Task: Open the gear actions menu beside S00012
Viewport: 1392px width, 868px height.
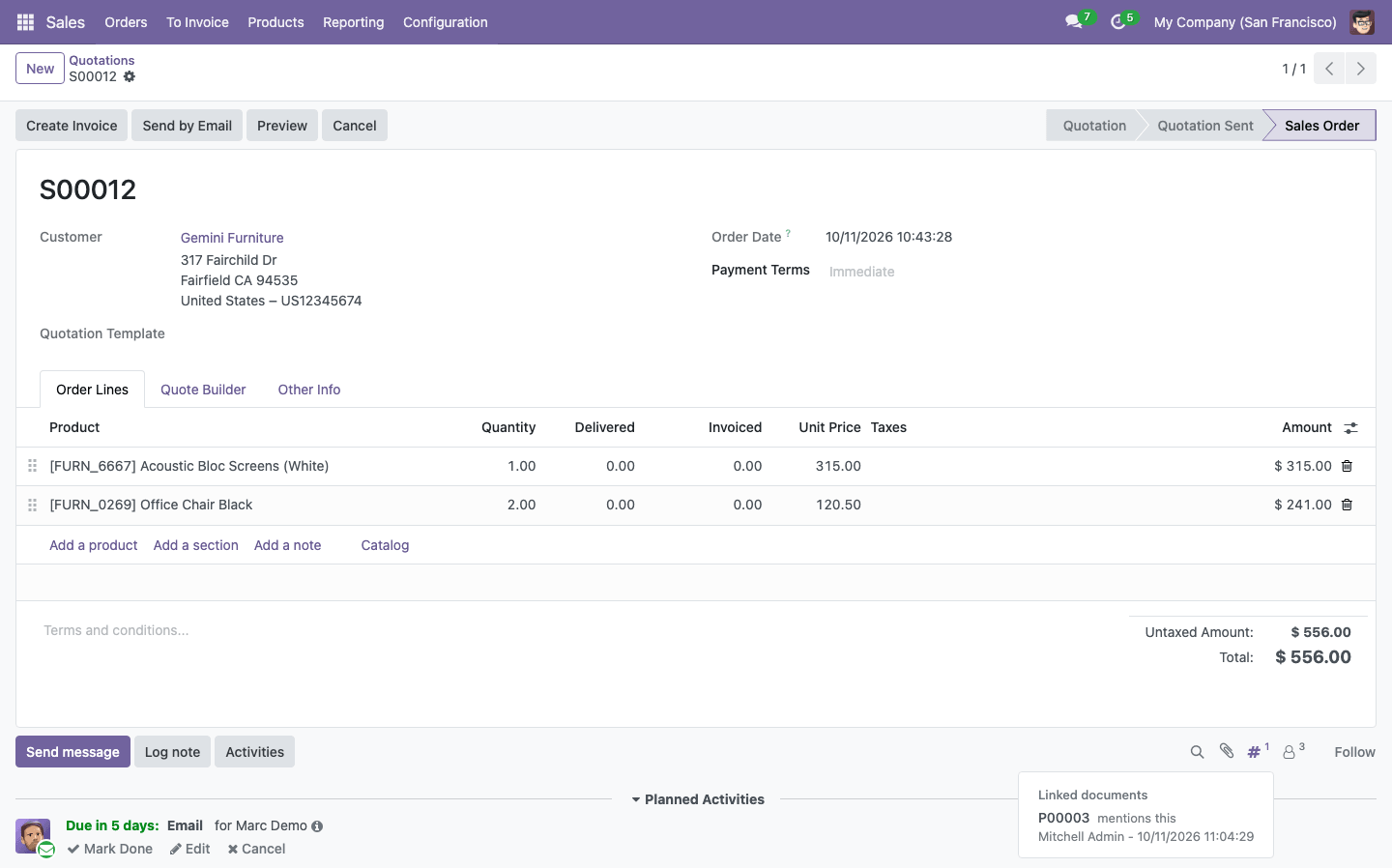Action: point(130,76)
